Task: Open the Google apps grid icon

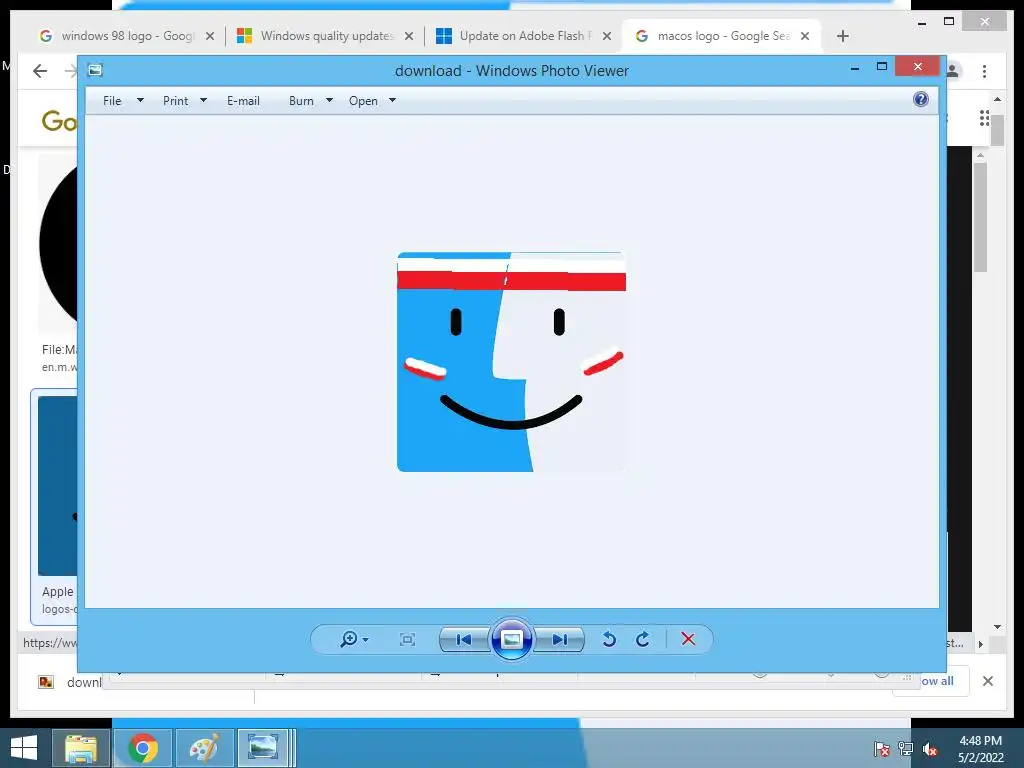Action: (x=984, y=118)
